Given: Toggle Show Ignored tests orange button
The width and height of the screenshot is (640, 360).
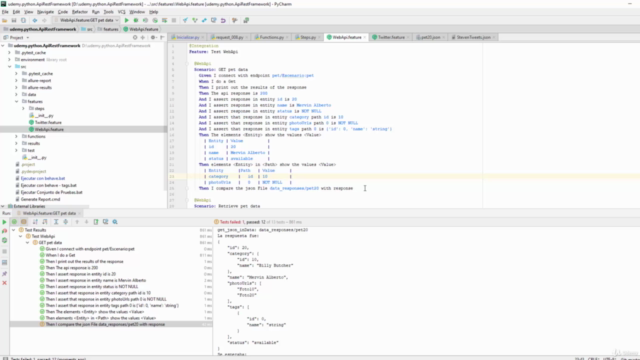Looking at the screenshot, I should click(24, 222).
